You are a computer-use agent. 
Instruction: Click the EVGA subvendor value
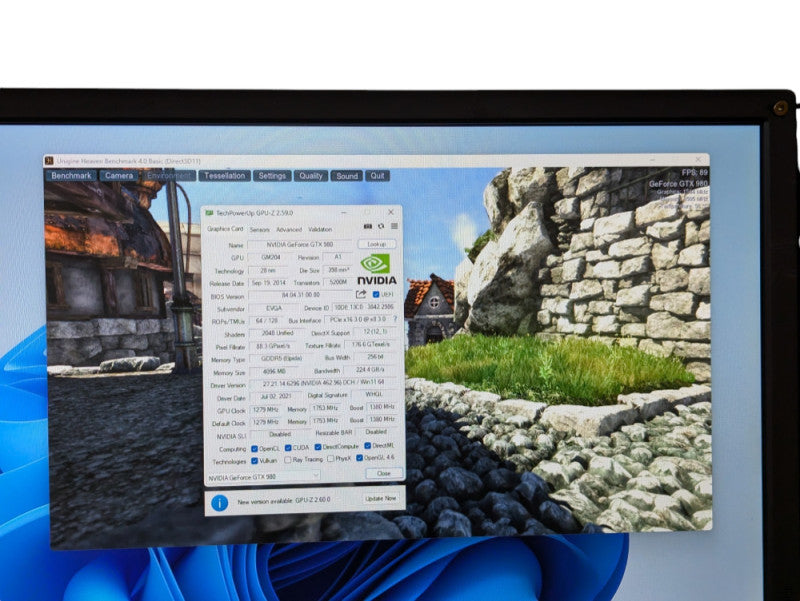coord(274,308)
